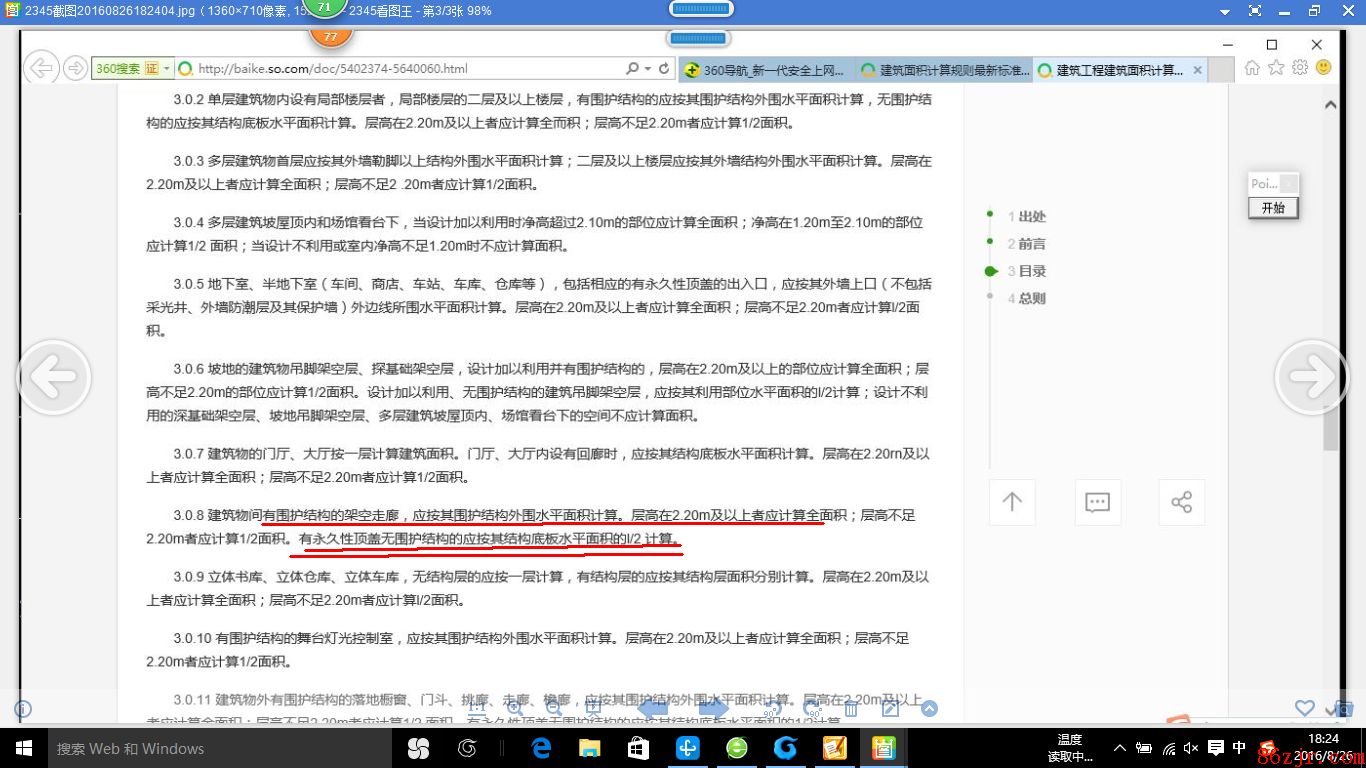Image resolution: width=1366 pixels, height=768 pixels.
Task: Jump to 2 前言 section in outline
Action: [x=1032, y=243]
